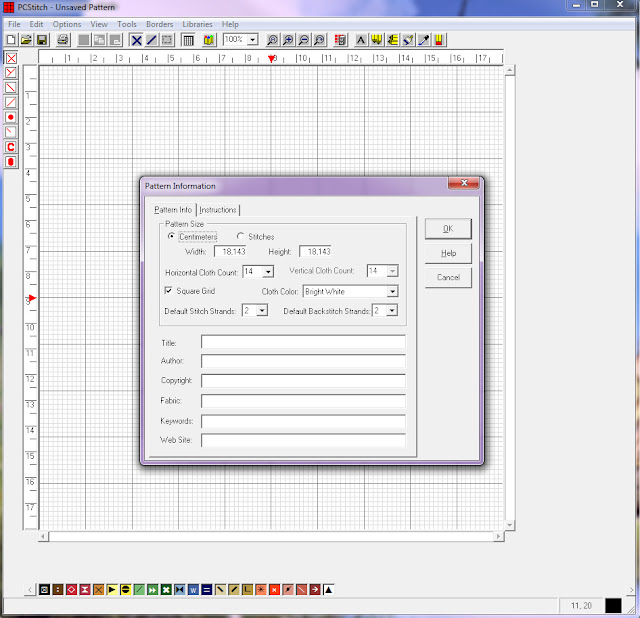This screenshot has height=618, width=640.
Task: Select full stitch tool in left toolbar
Action: 11,58
